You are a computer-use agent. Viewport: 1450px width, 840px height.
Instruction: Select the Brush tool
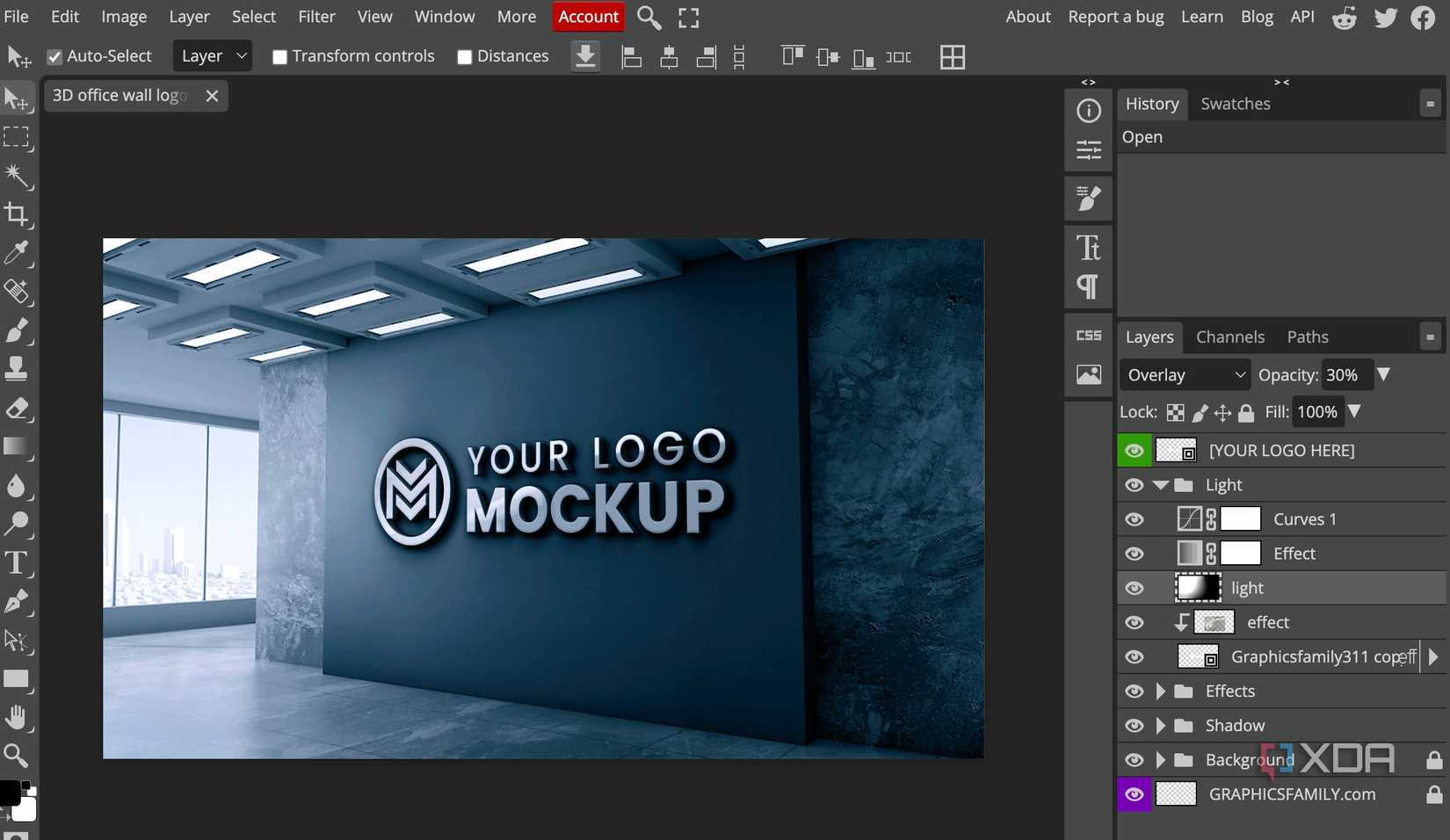tap(18, 331)
